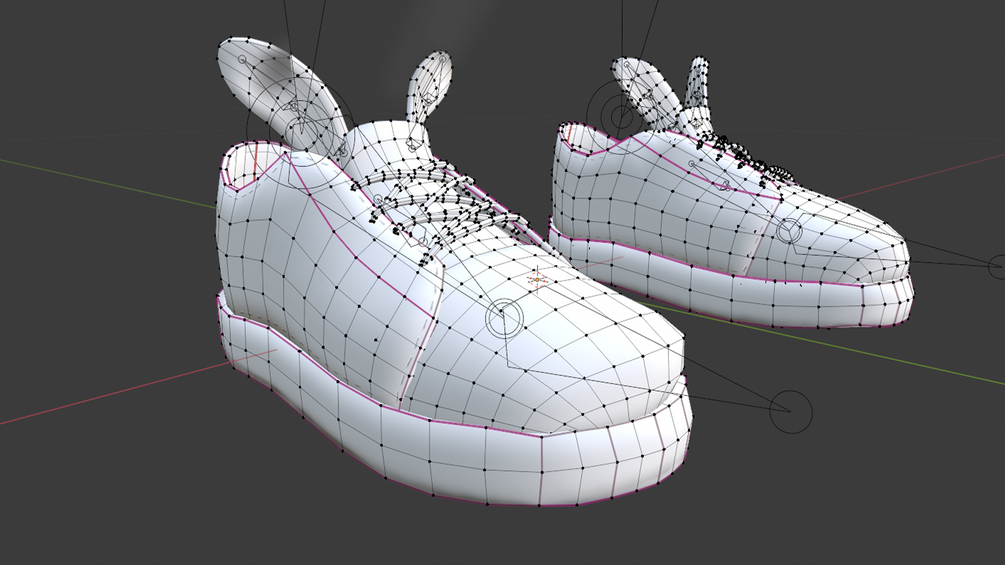The width and height of the screenshot is (1005, 565).
Task: Select circle bone control in front of near shoe
Action: point(790,411)
